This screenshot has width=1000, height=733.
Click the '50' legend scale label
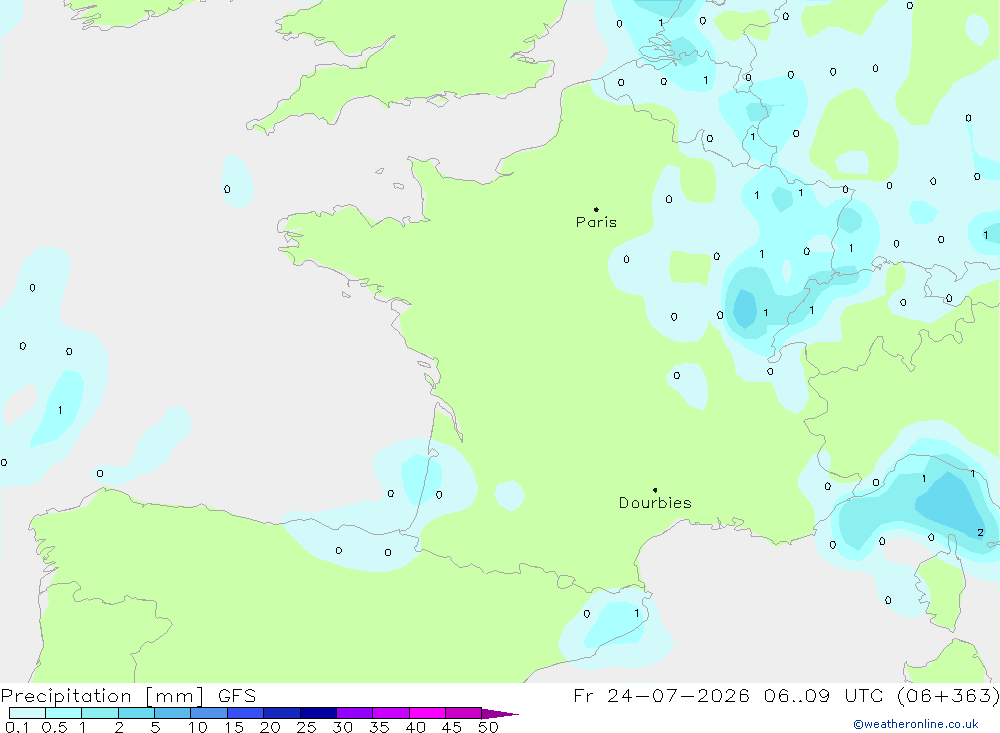click(488, 727)
